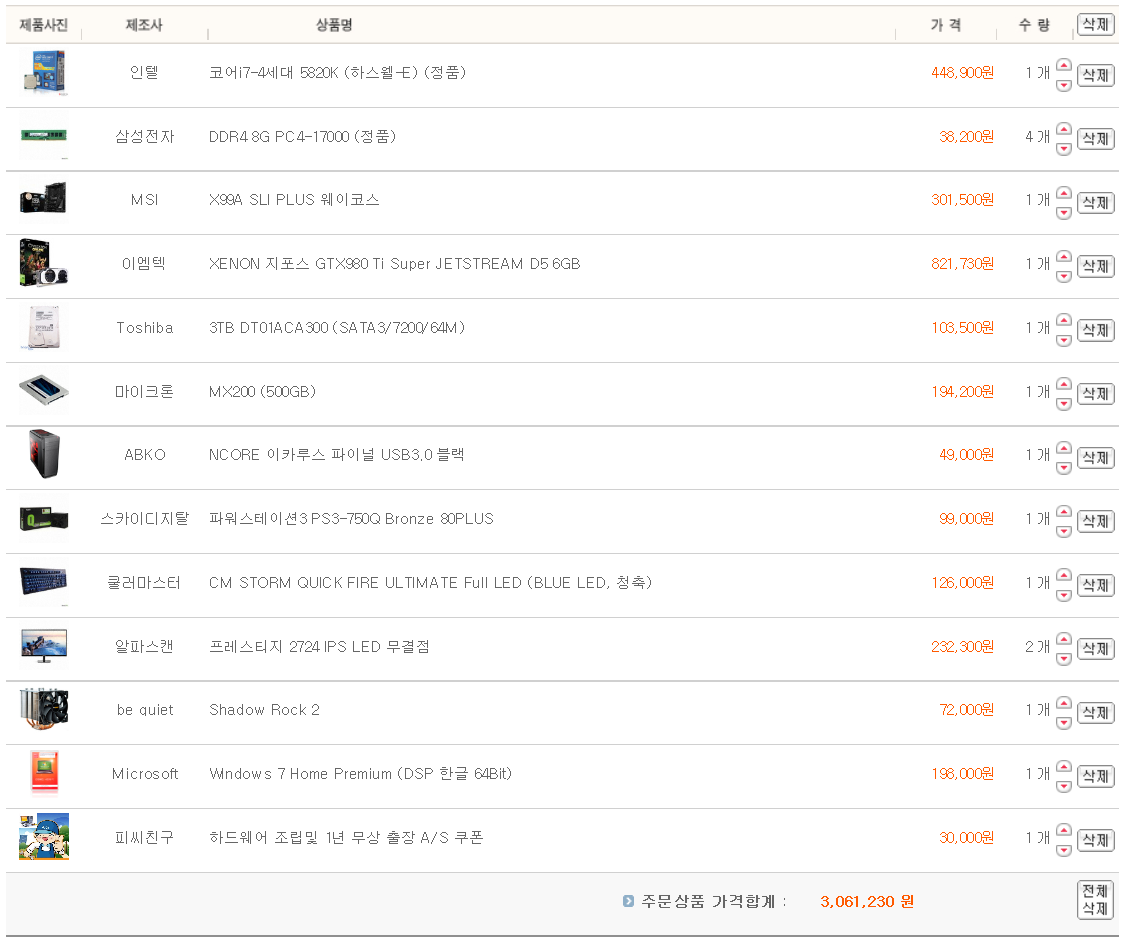Viewport: 1124px width, 942px height.
Task: Delete the Toshiba 3TB DT01ACA300 row
Action: (x=1095, y=330)
